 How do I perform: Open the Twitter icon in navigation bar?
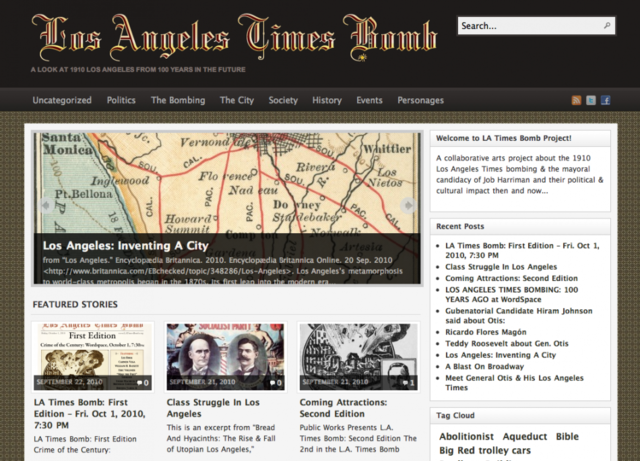[591, 100]
